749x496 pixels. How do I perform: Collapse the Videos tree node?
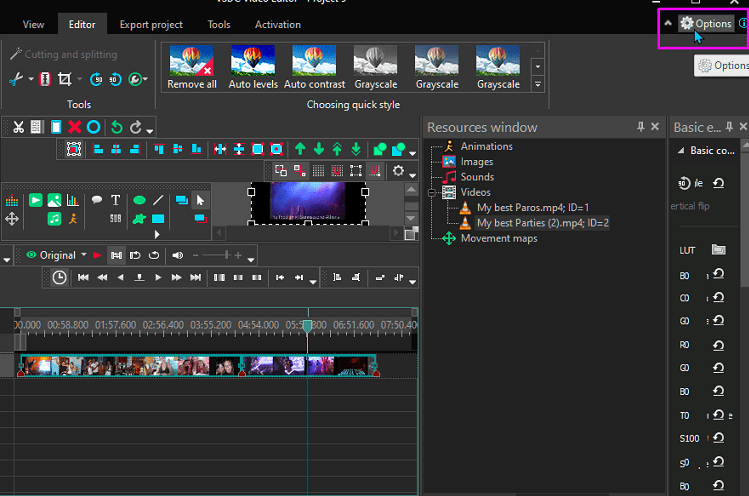432,193
